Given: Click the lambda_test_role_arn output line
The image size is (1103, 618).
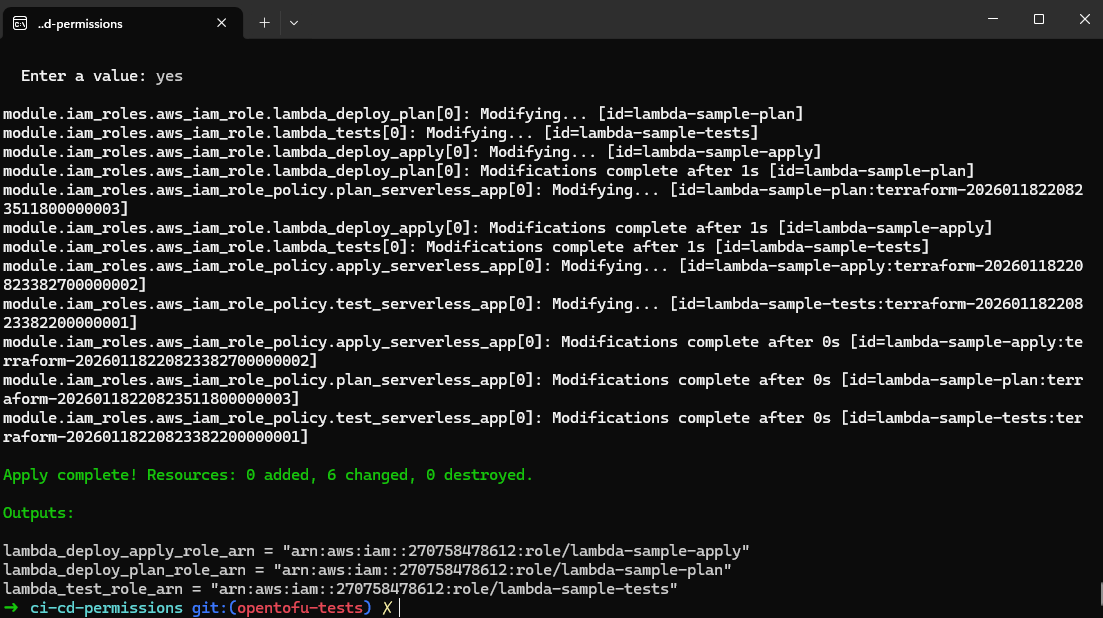Looking at the screenshot, I should (340, 588).
